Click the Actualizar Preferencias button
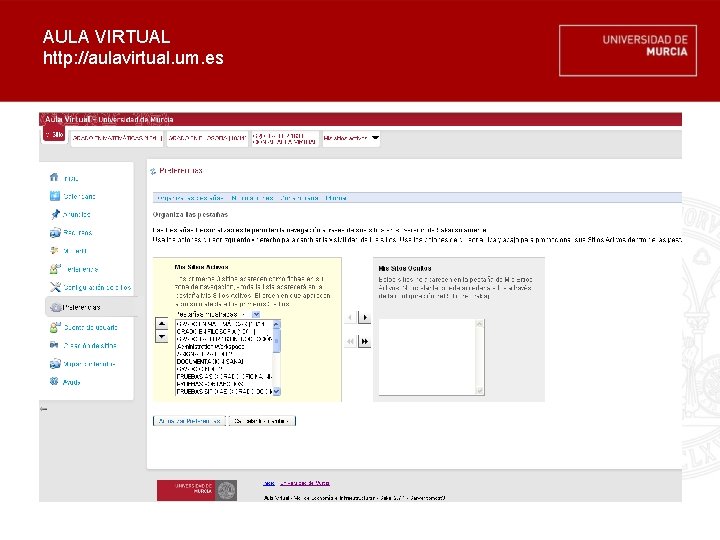Viewport: 720px width, 540px height. click(x=189, y=421)
